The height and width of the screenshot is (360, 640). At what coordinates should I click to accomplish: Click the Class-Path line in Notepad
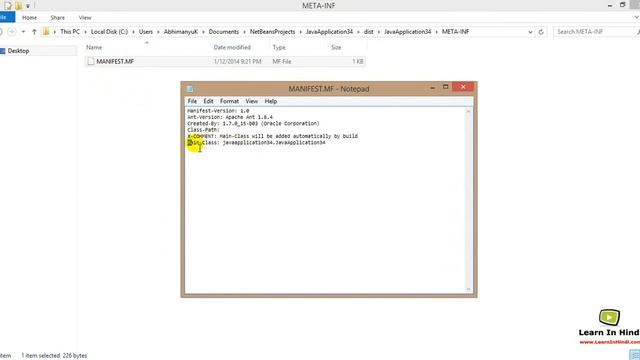point(203,130)
